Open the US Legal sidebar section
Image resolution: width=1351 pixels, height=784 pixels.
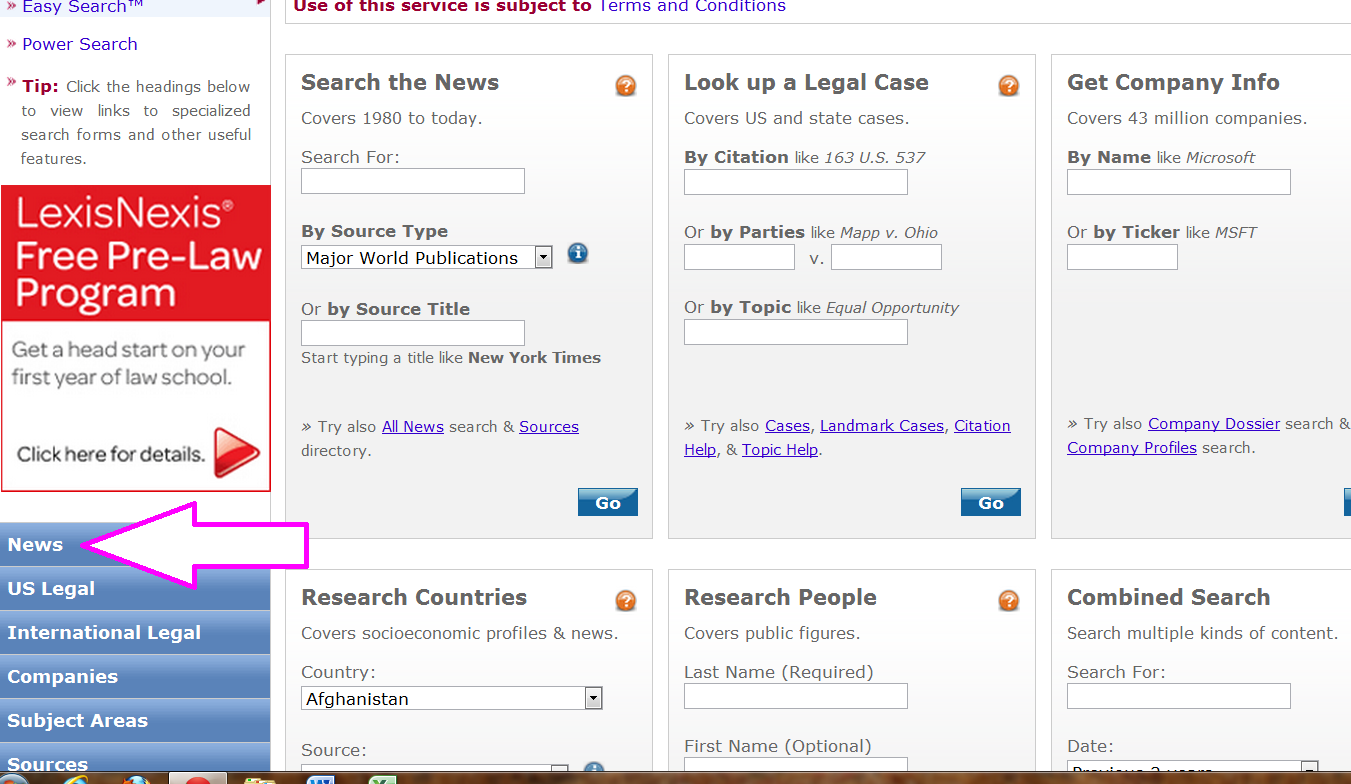[x=135, y=589]
